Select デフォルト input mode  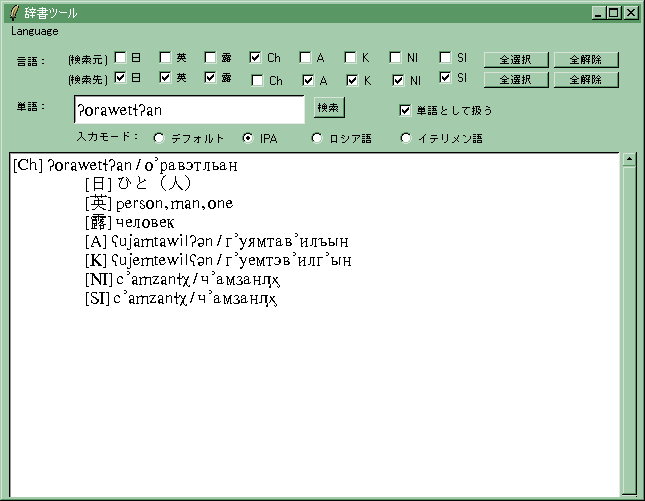tap(159, 138)
